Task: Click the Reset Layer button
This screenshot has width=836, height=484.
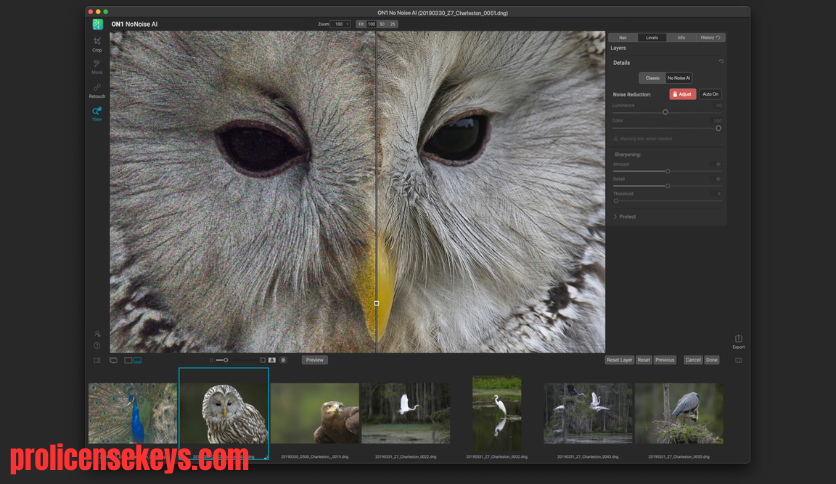Action: point(619,360)
